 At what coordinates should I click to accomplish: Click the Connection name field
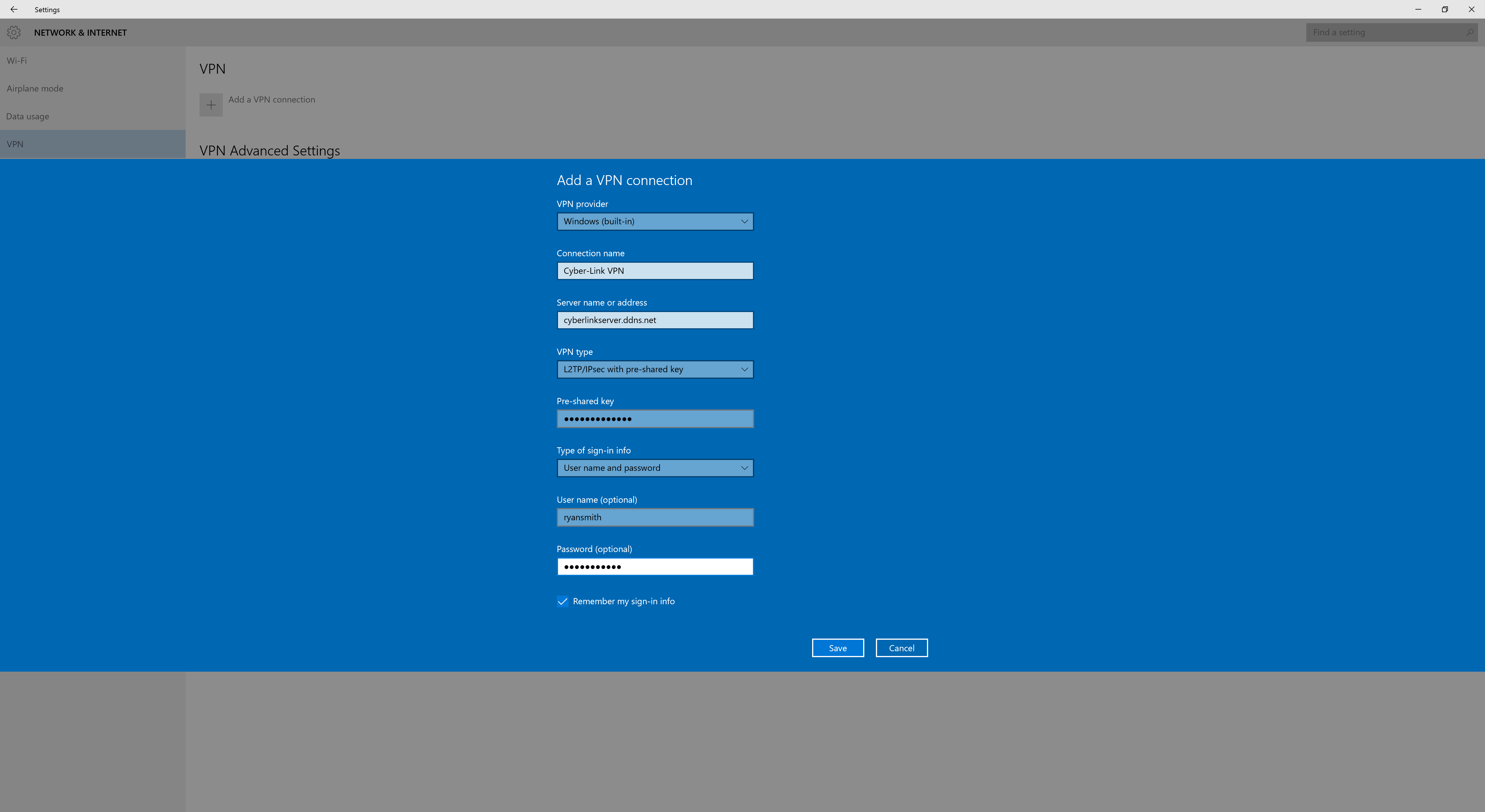(x=655, y=271)
